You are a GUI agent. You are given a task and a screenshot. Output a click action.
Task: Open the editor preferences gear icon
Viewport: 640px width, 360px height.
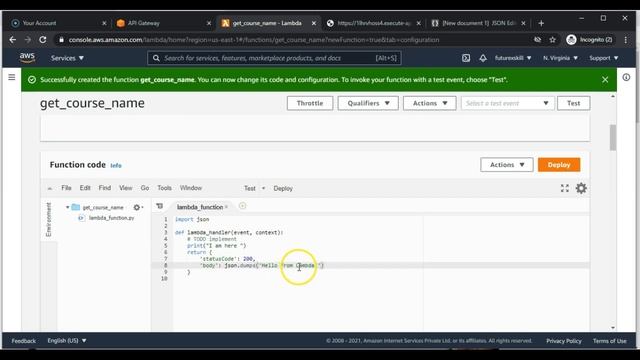(581, 188)
